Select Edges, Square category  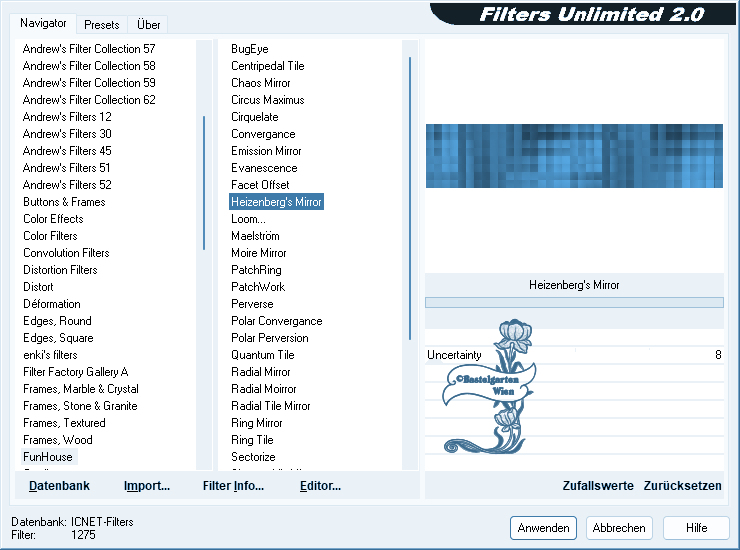coord(58,338)
